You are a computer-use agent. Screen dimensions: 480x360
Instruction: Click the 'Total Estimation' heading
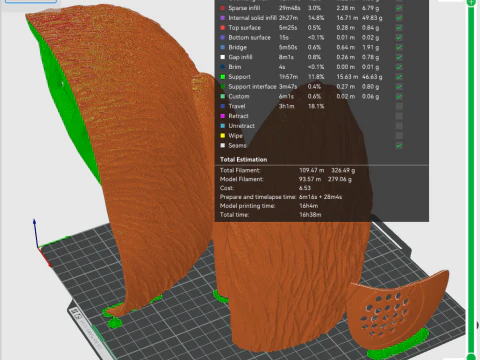243,159
